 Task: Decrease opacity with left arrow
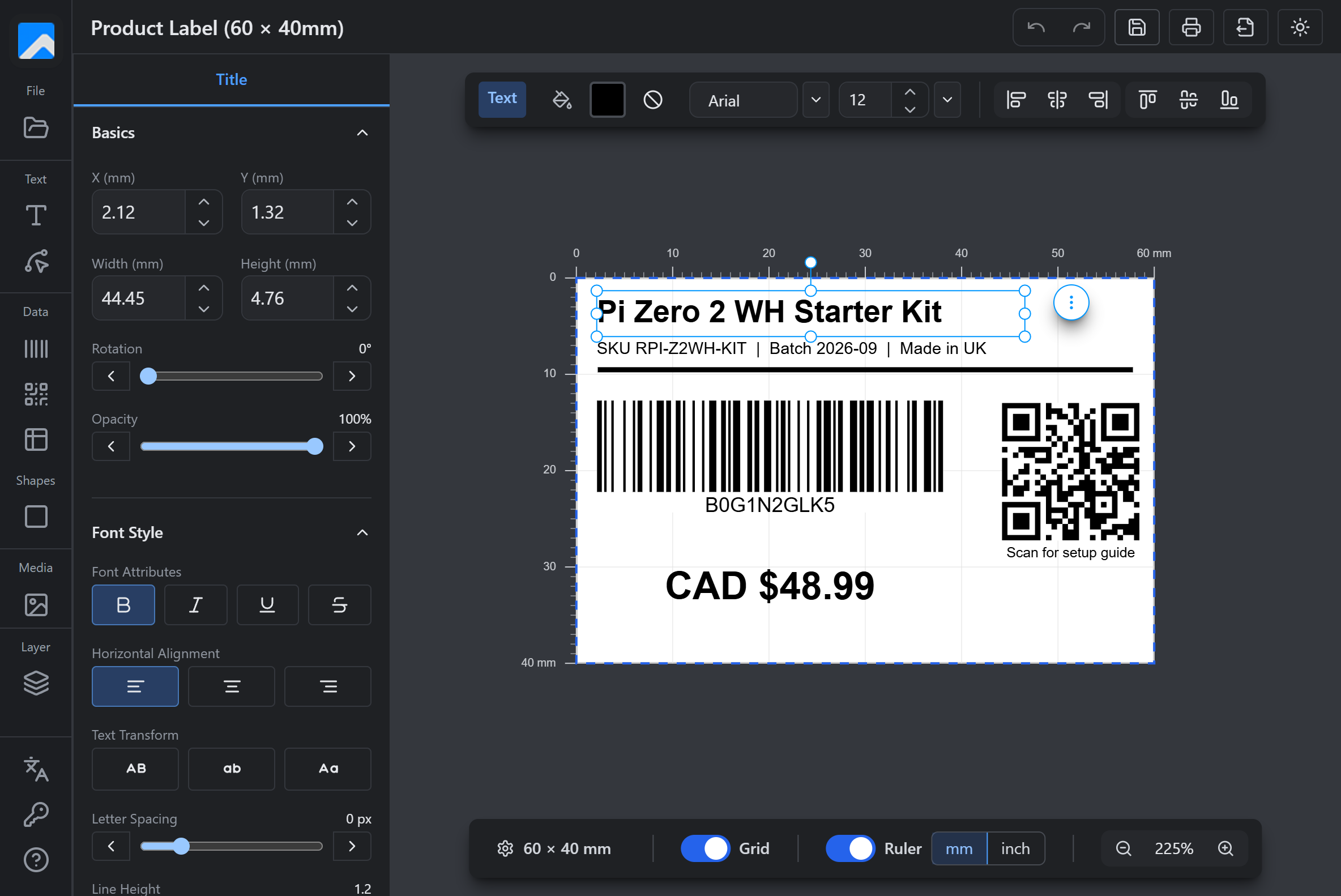pos(111,446)
